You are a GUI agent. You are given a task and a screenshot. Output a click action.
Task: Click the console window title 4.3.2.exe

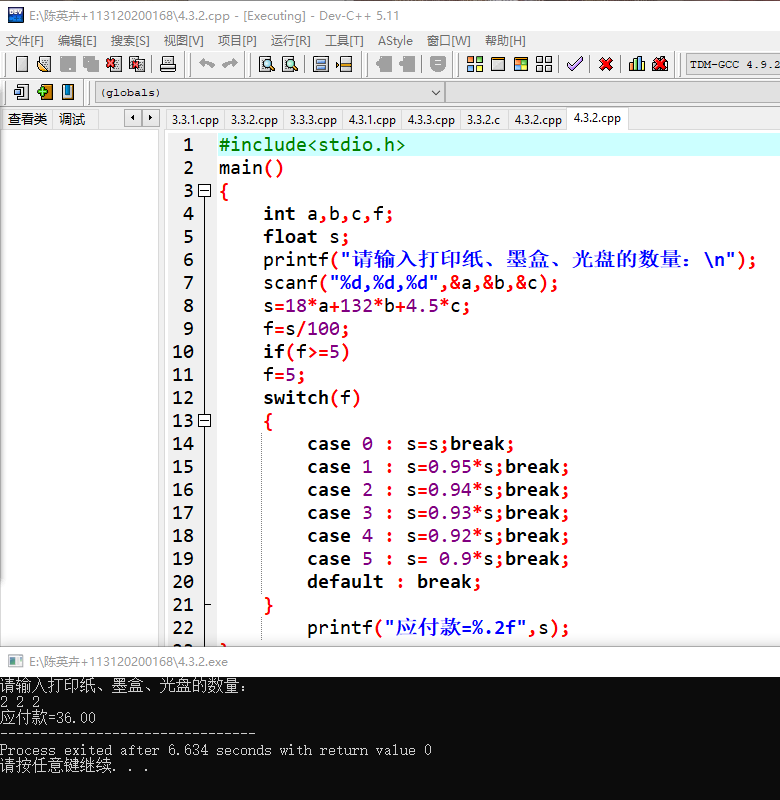tap(128, 662)
